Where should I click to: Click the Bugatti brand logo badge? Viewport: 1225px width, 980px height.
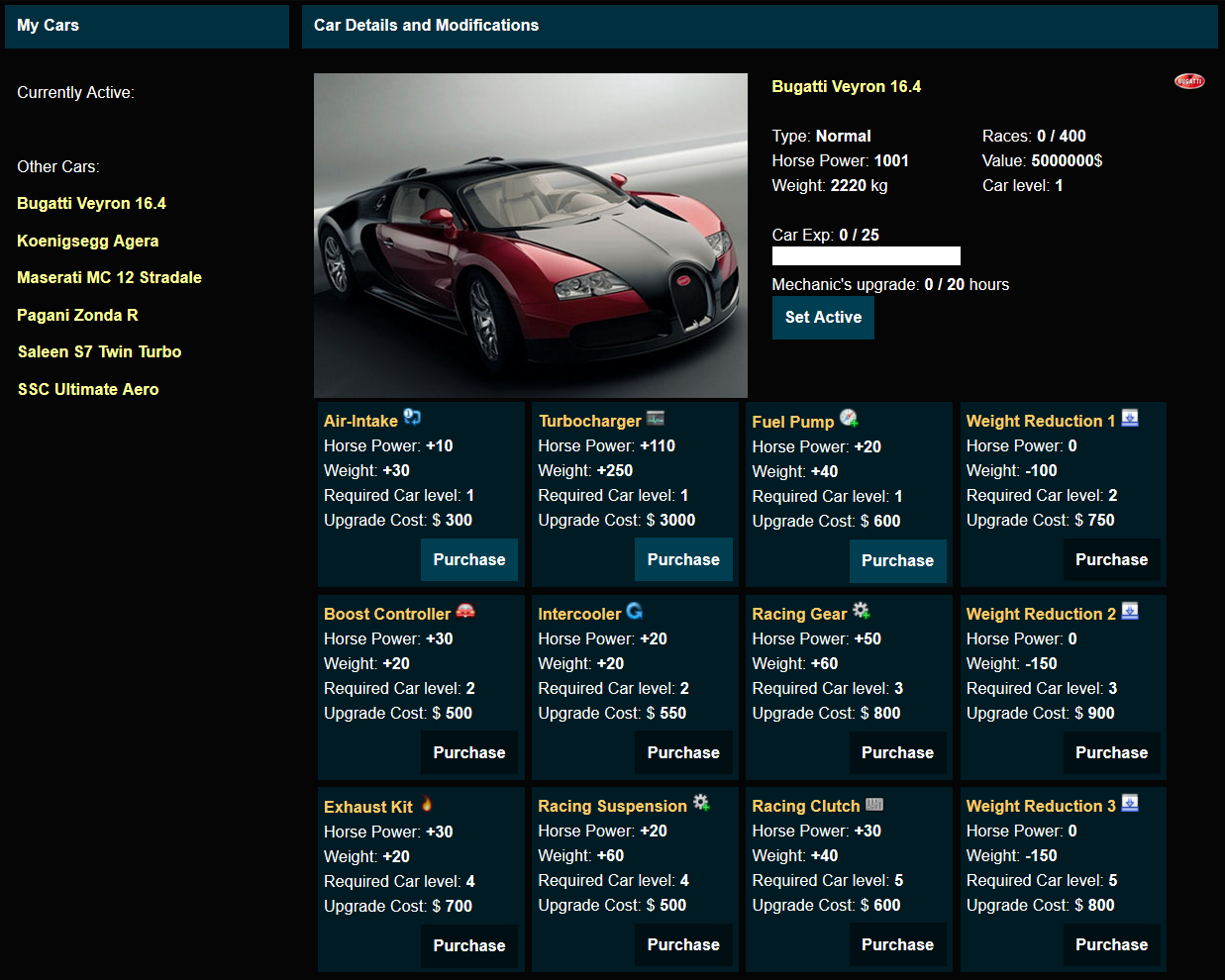[x=1188, y=81]
